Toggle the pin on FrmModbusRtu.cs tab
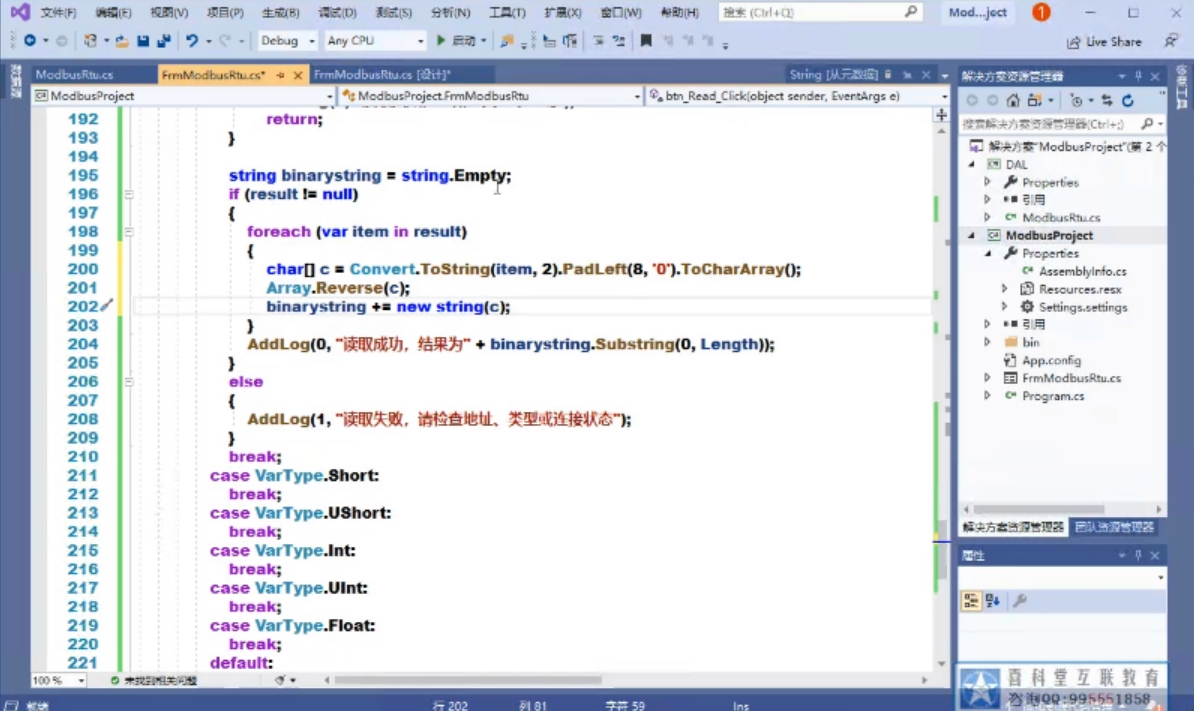 [280, 75]
